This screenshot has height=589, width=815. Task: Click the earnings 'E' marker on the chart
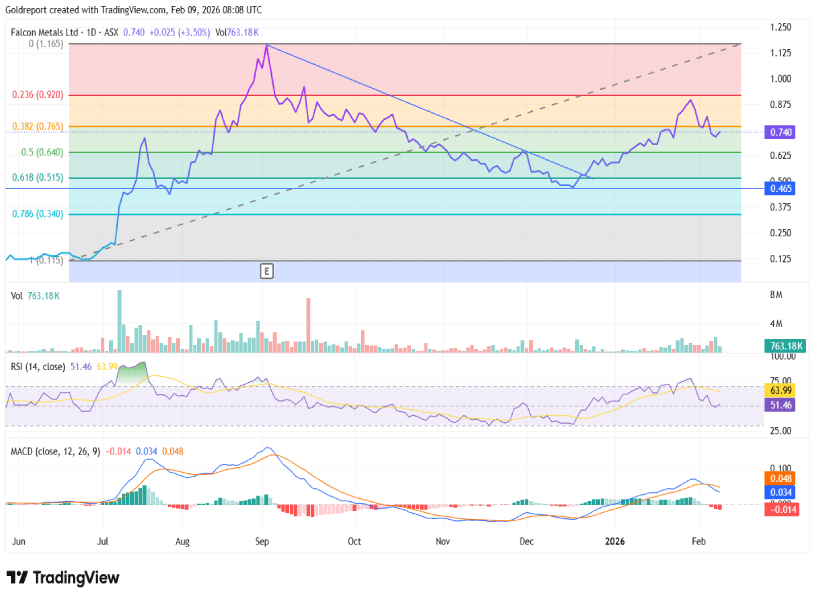(x=266, y=271)
